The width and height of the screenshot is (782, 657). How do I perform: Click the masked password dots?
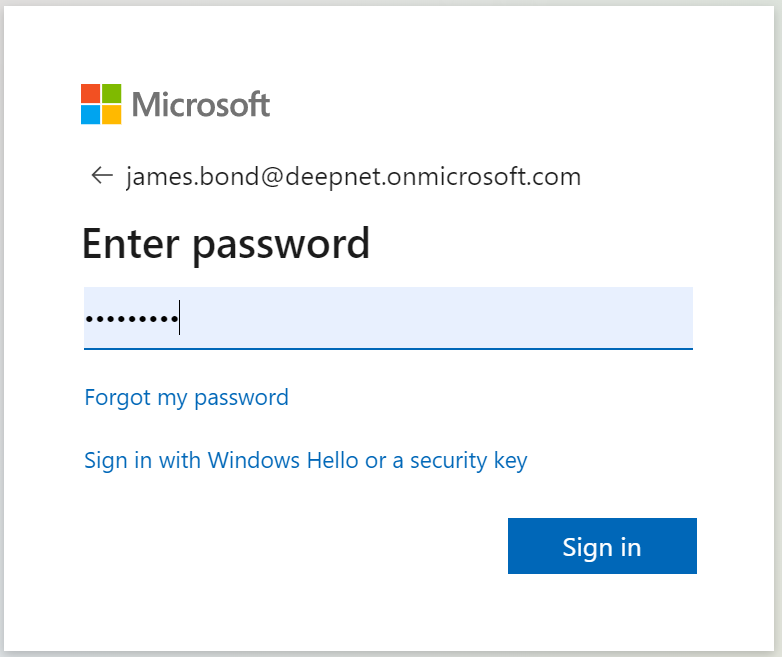(x=131, y=320)
